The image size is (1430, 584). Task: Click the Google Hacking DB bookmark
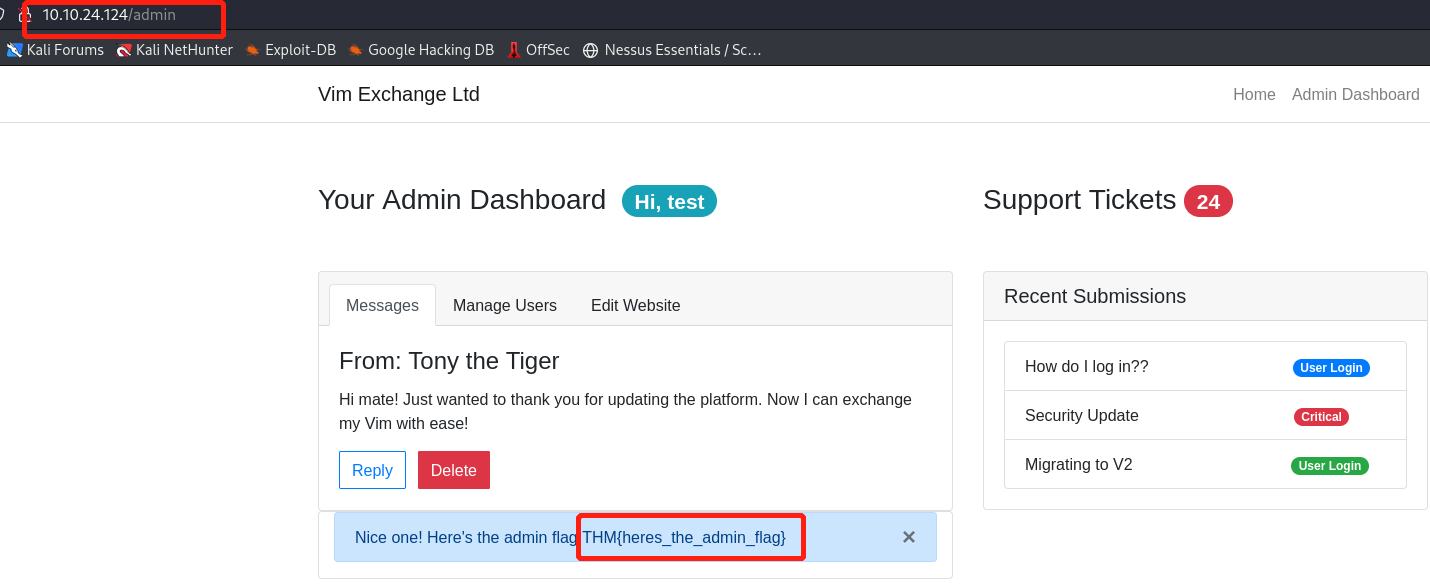coord(421,50)
